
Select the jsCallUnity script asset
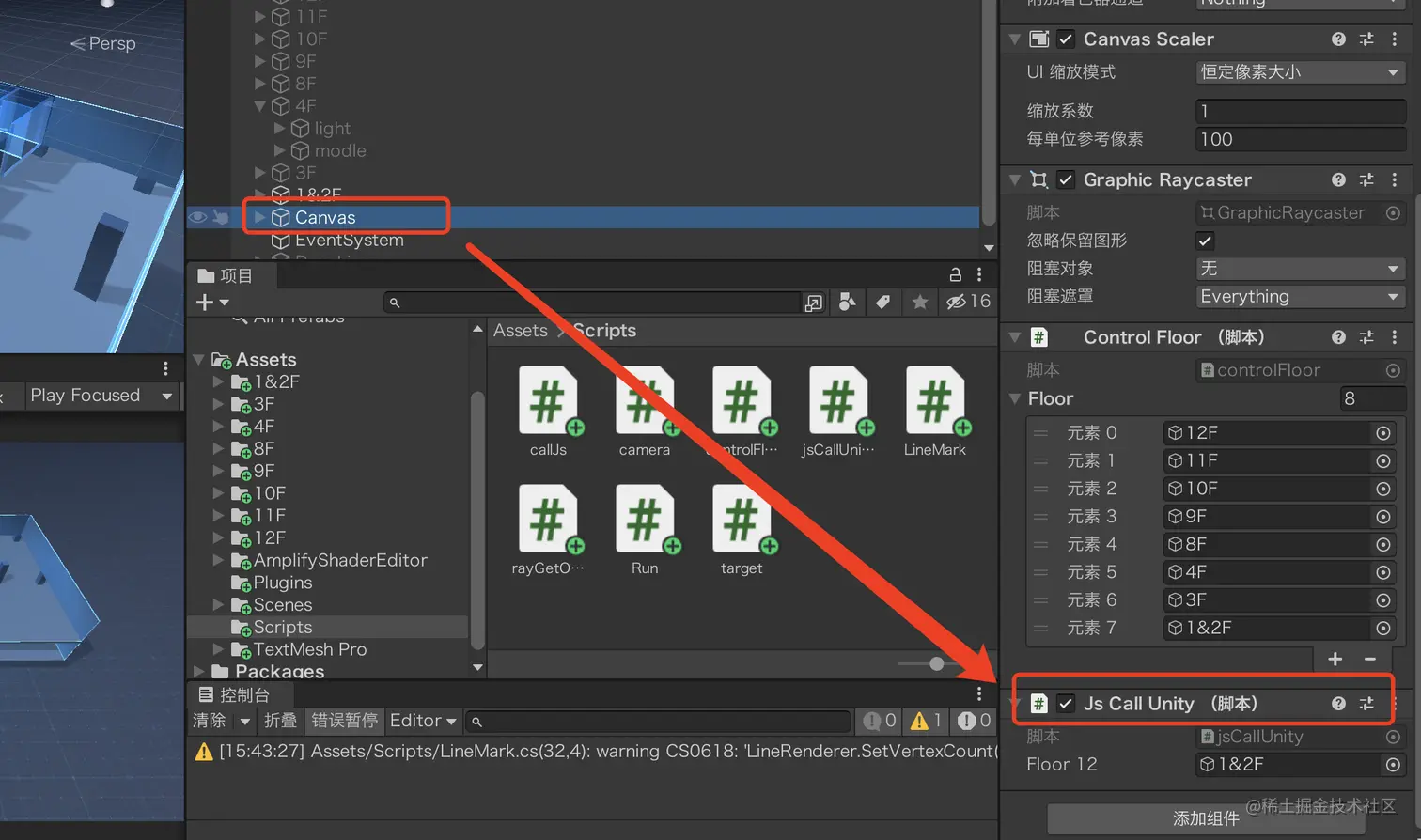tap(838, 412)
